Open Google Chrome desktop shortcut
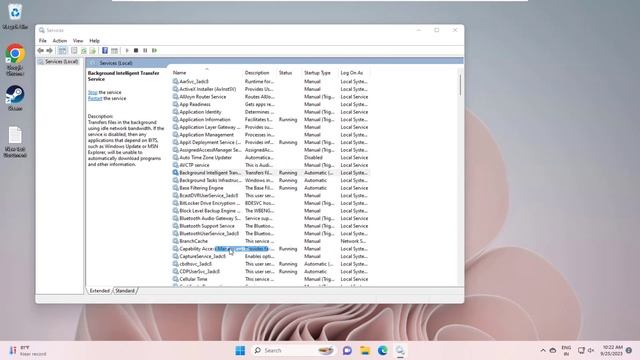The width and height of the screenshot is (640, 360). [15, 60]
